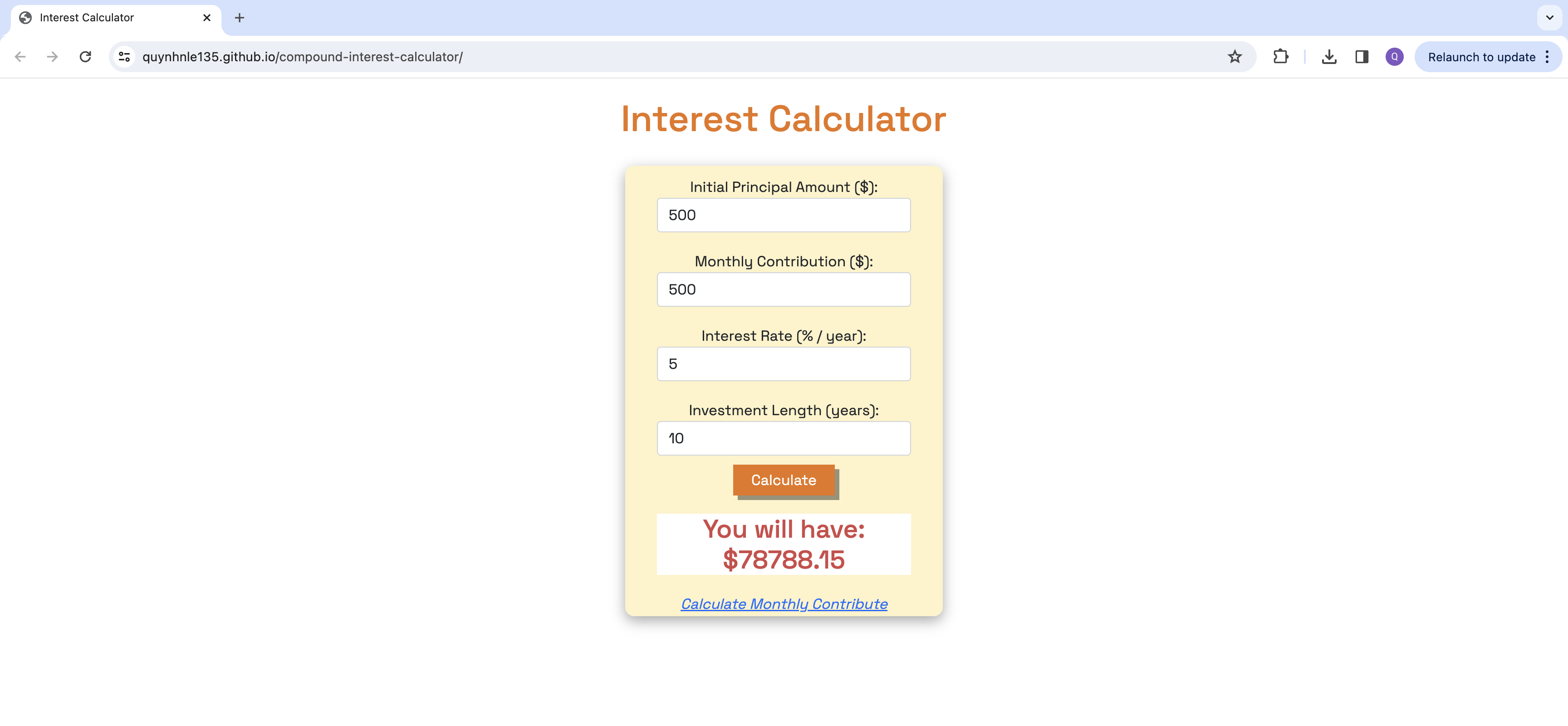The width and height of the screenshot is (1568, 726).
Task: Select the Initial Principal Amount input field
Action: (x=783, y=214)
